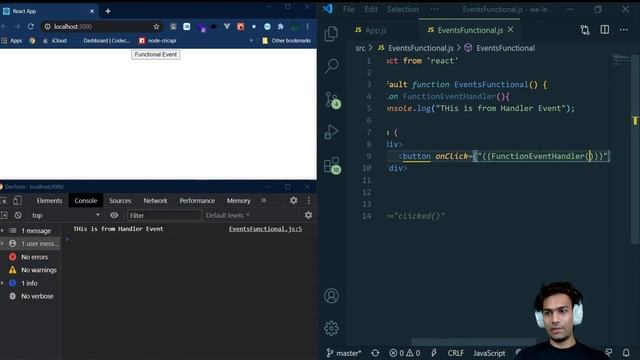Change the CRLF line ending setting

(456, 353)
